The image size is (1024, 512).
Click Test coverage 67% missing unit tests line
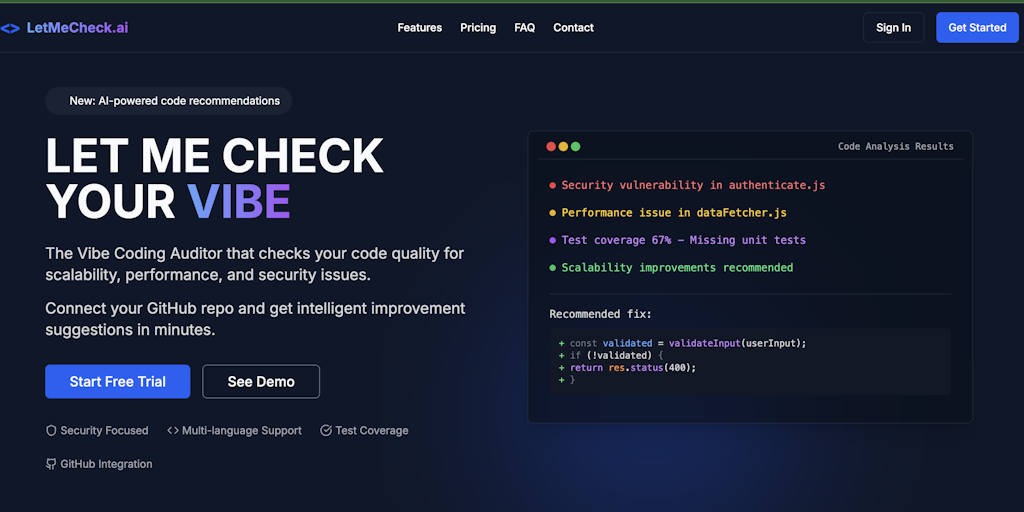[x=684, y=240]
